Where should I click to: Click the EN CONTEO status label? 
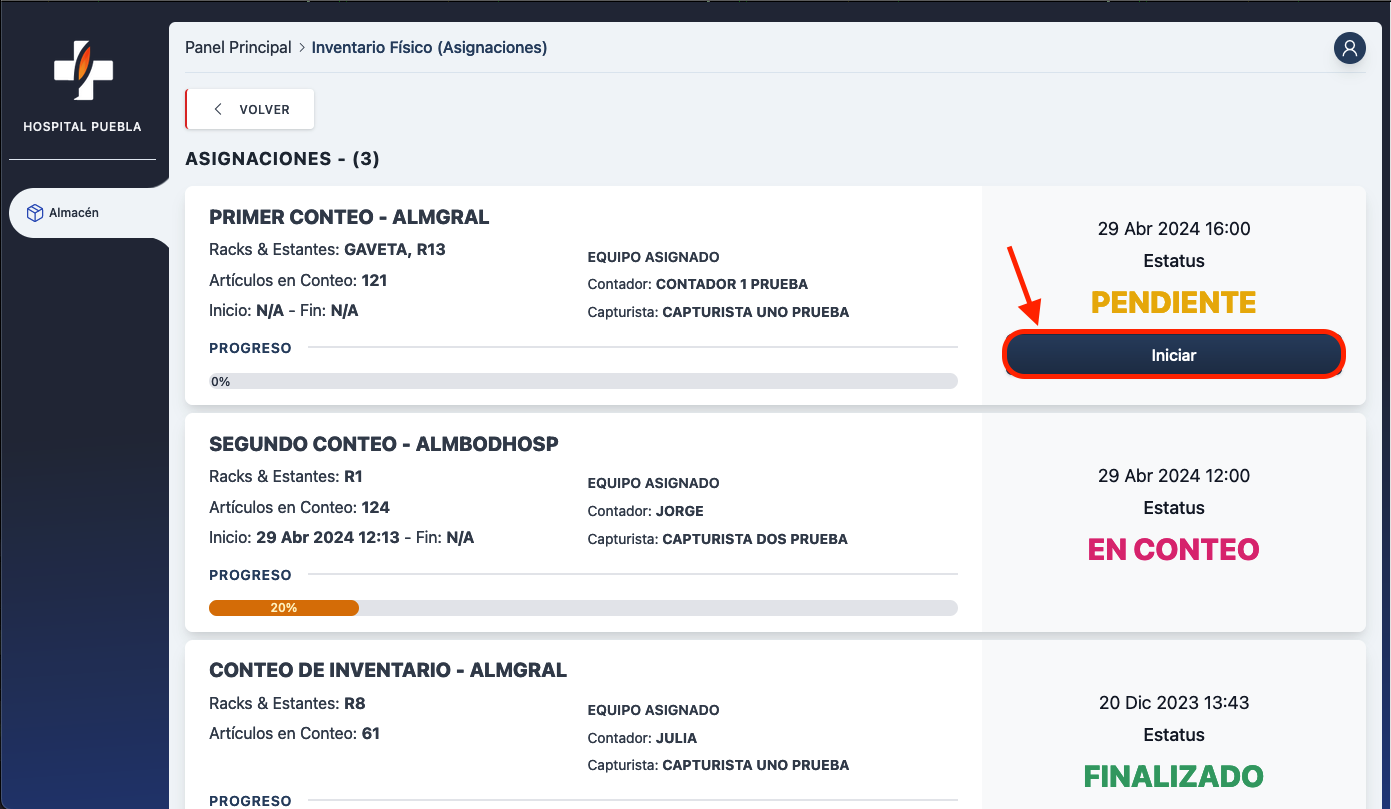(1173, 549)
